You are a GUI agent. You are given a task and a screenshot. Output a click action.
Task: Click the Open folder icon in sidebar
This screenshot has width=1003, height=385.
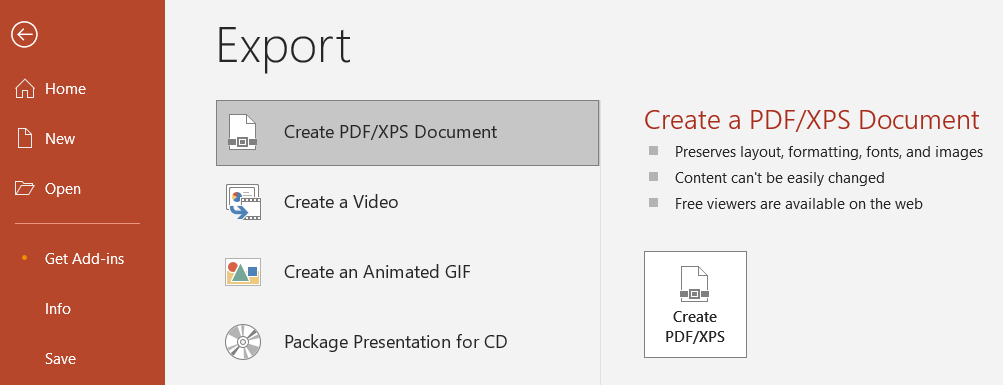pyautogui.click(x=24, y=189)
